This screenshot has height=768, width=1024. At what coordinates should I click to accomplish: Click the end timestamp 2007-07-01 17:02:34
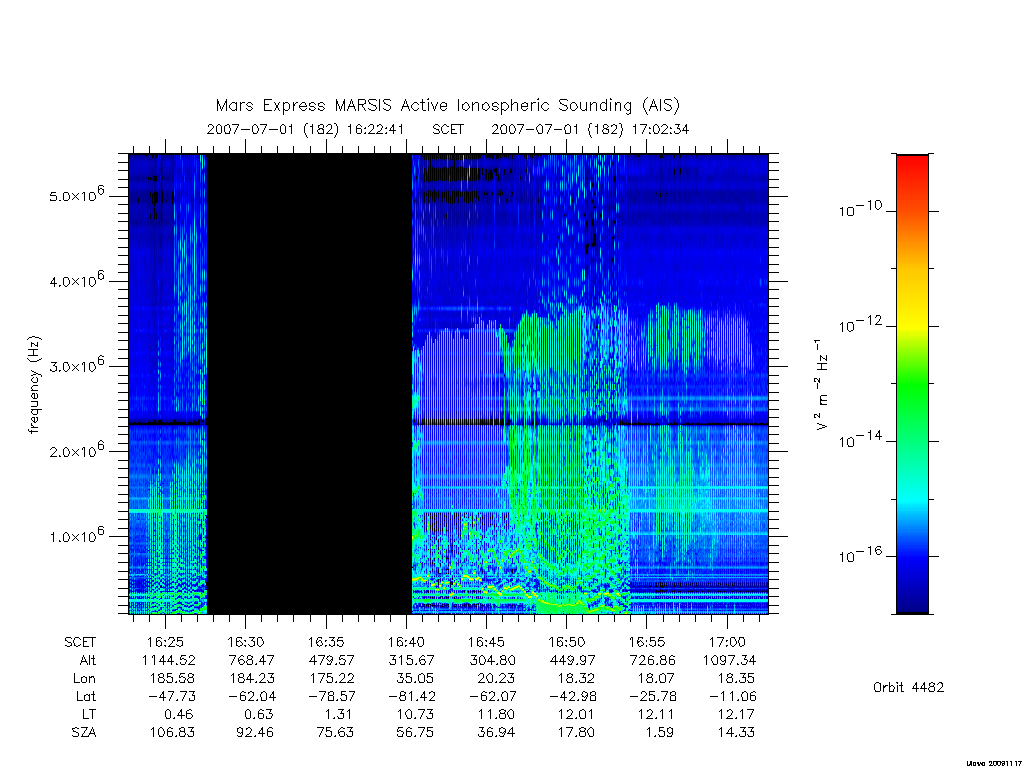point(590,129)
